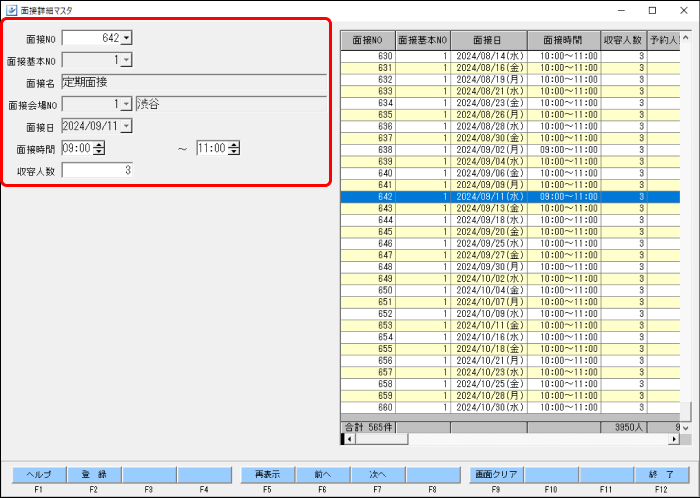Select row 640 dated 2024/09/06(金)

pos(510,173)
